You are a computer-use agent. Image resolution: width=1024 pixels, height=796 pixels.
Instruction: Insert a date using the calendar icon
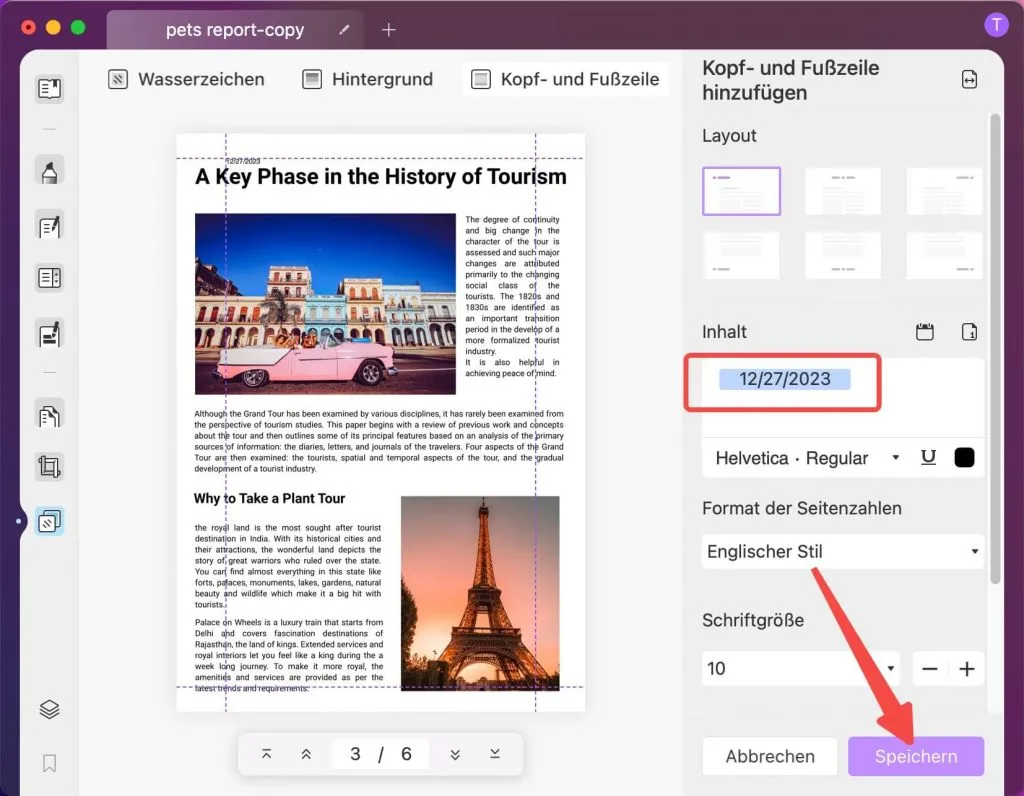pyautogui.click(x=925, y=331)
